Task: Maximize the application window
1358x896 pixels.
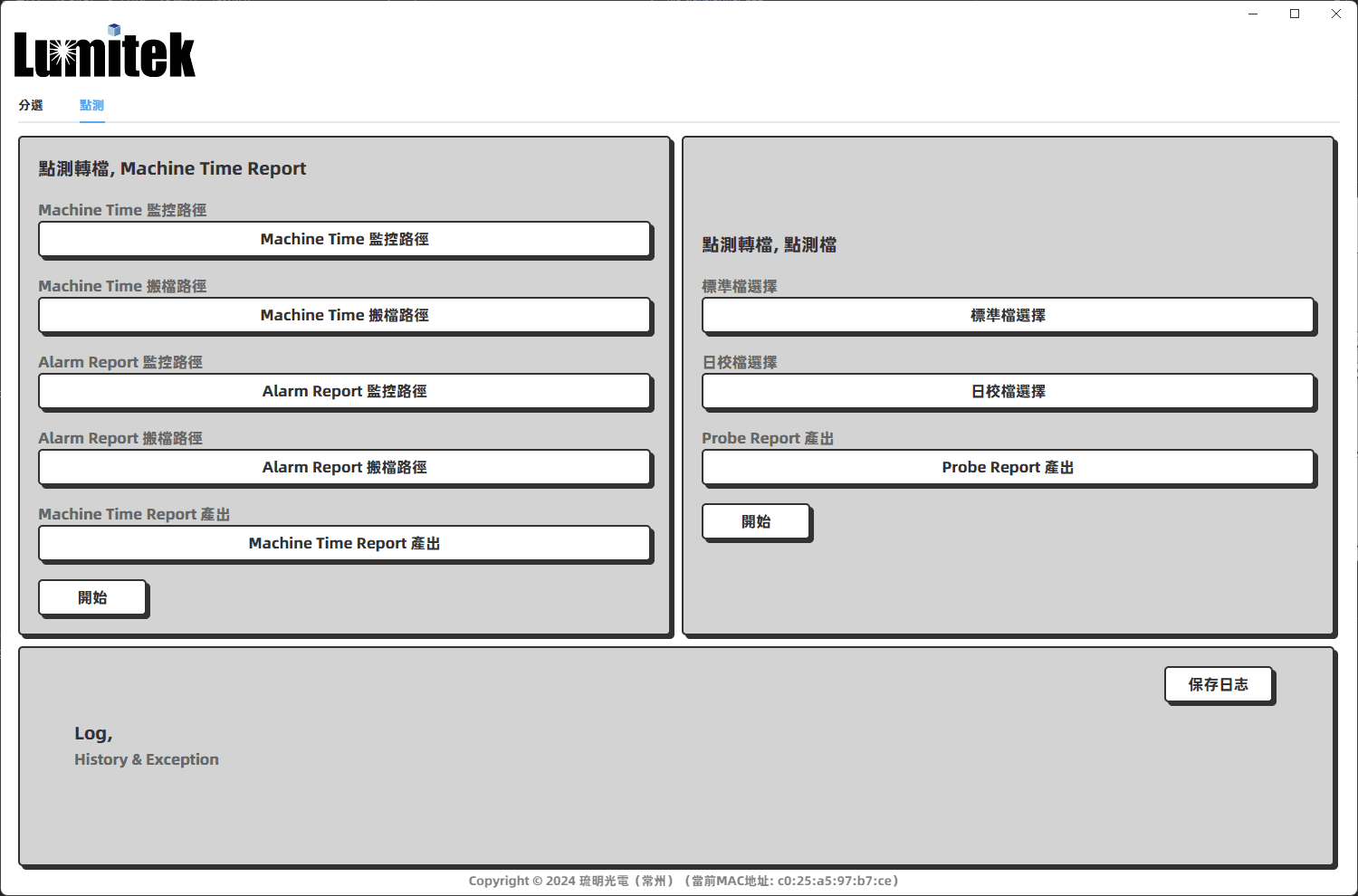Action: click(1295, 14)
